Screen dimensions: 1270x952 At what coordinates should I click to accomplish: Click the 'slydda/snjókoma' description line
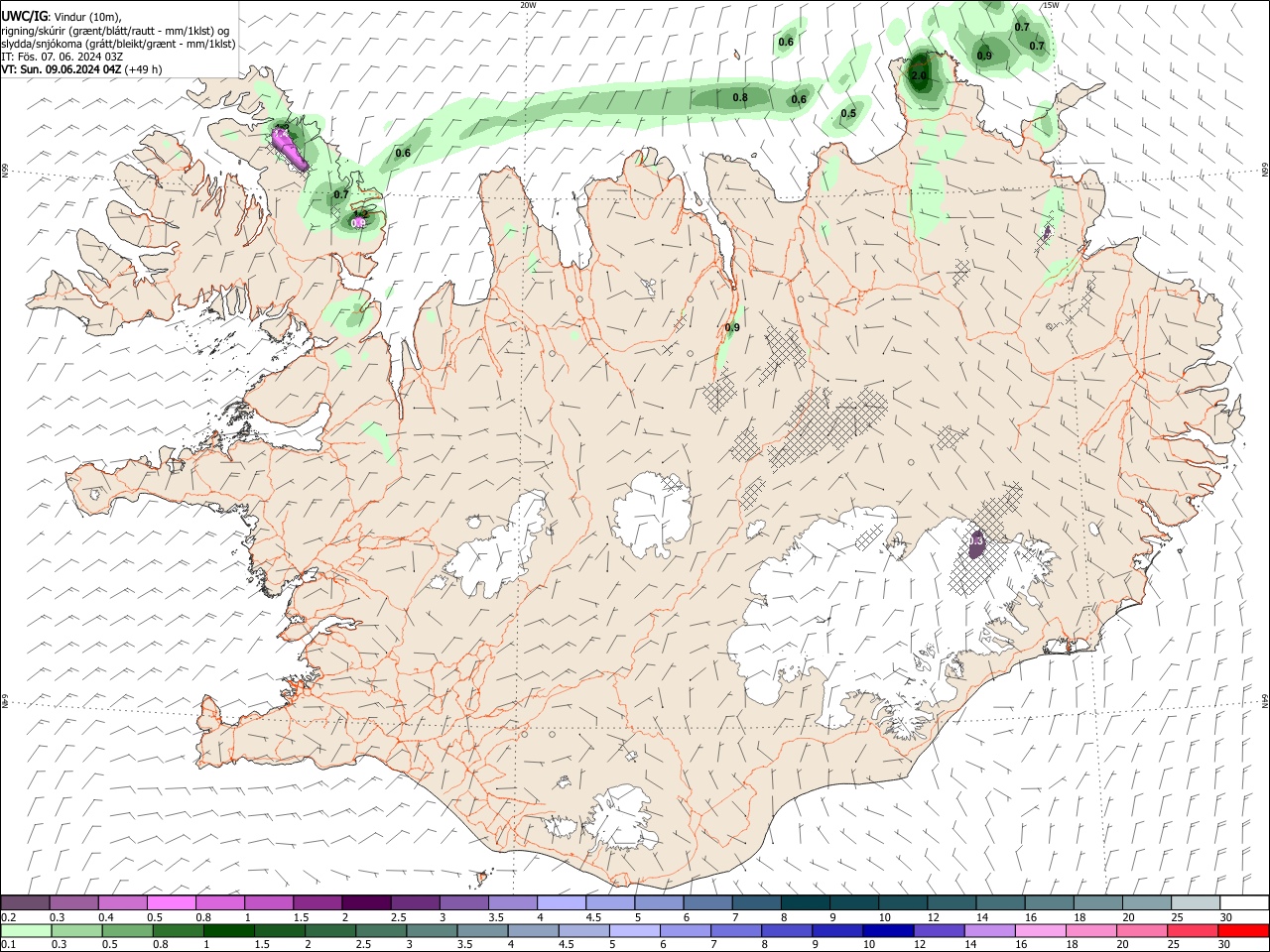(x=118, y=44)
